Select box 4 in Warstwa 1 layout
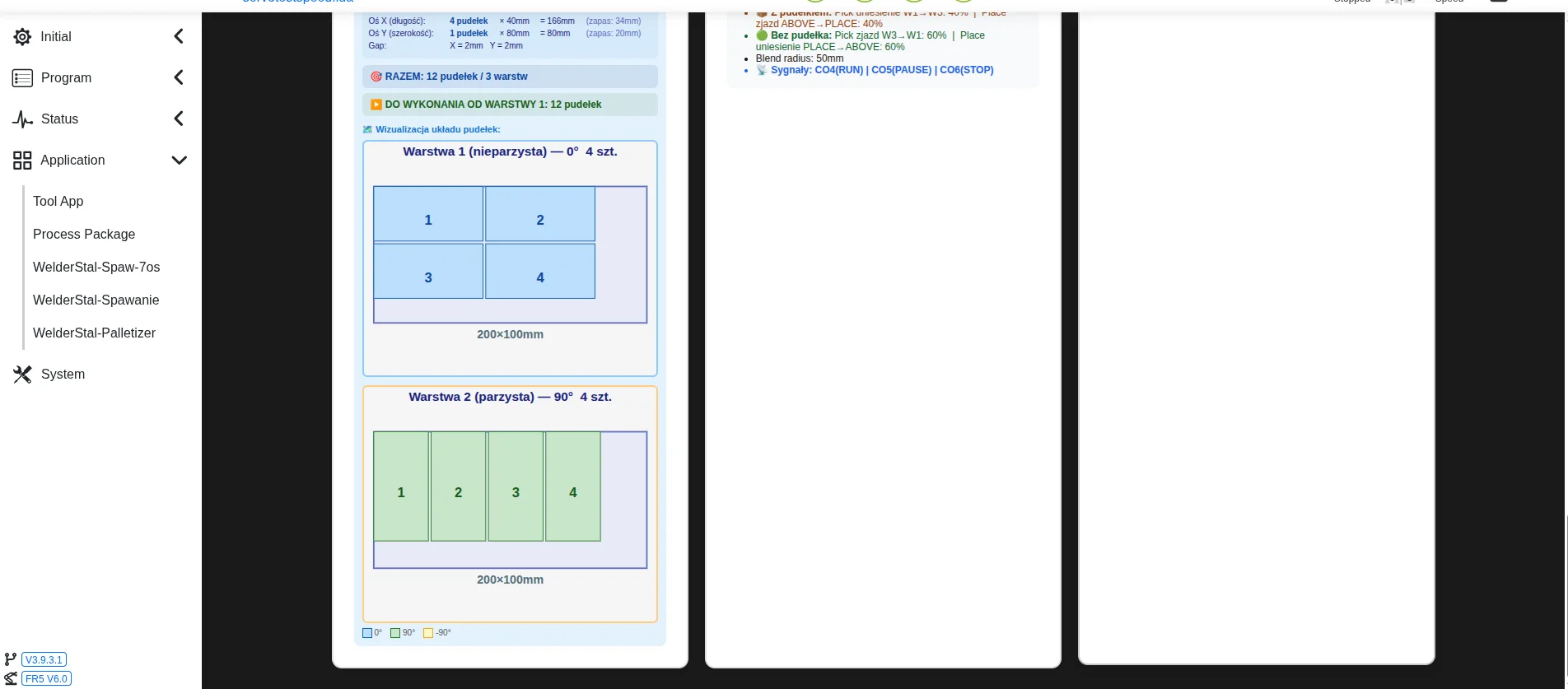Screen dimensions: 1568x689 pos(540,271)
